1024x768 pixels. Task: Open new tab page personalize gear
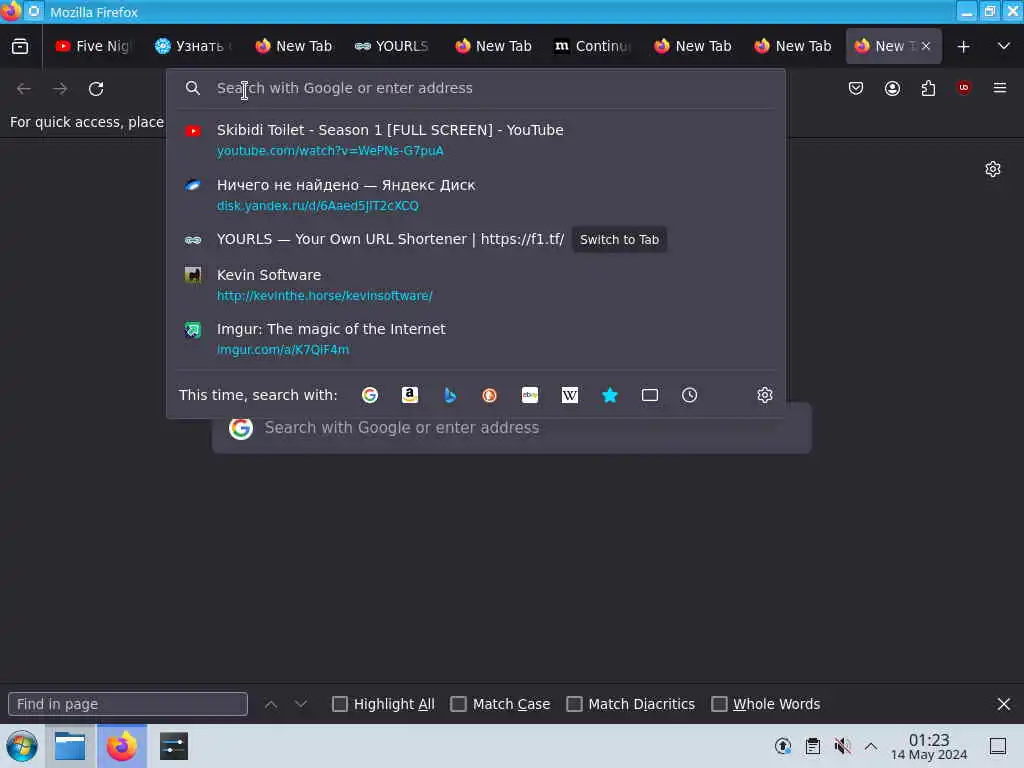(x=993, y=169)
